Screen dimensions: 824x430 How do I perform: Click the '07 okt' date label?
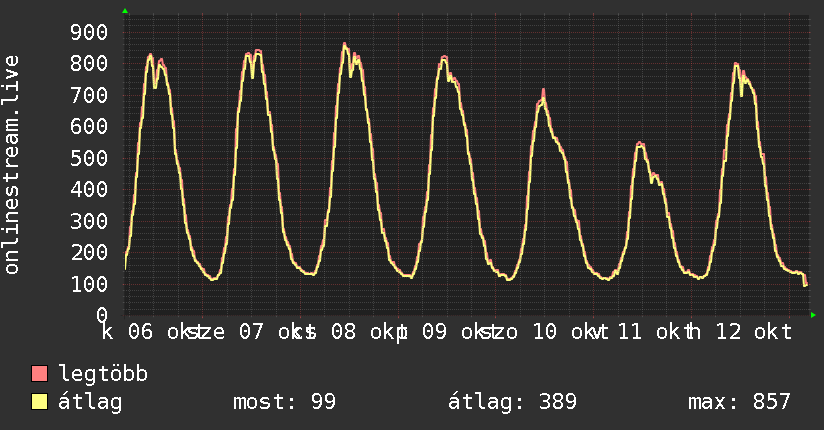276,332
